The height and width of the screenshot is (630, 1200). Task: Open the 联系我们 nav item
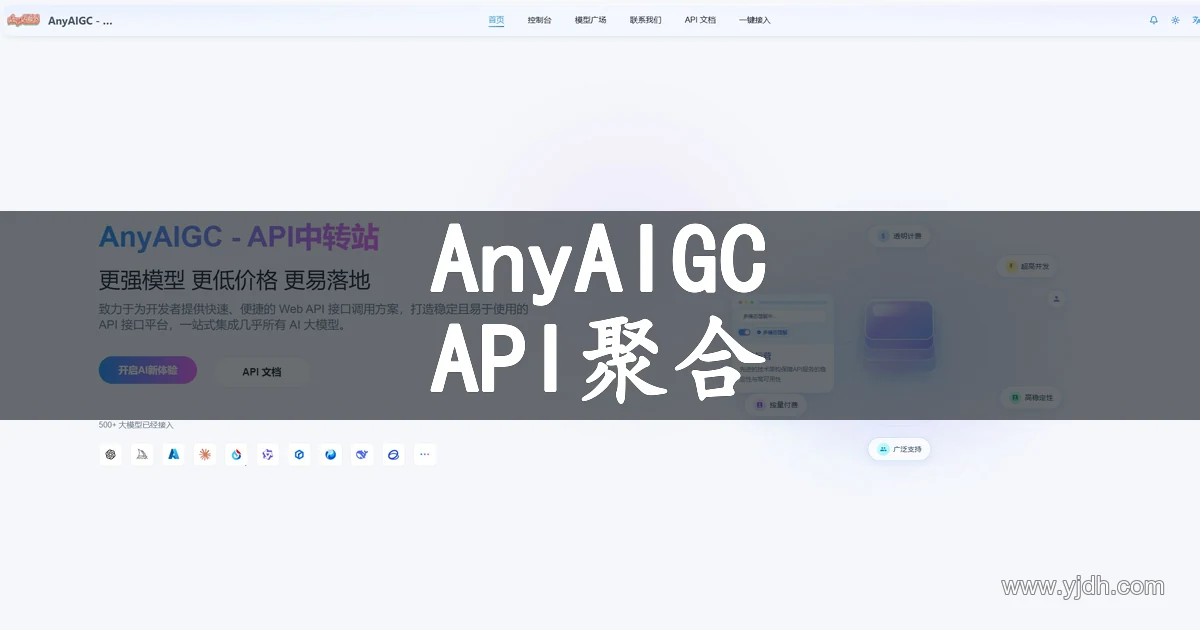pyautogui.click(x=645, y=20)
